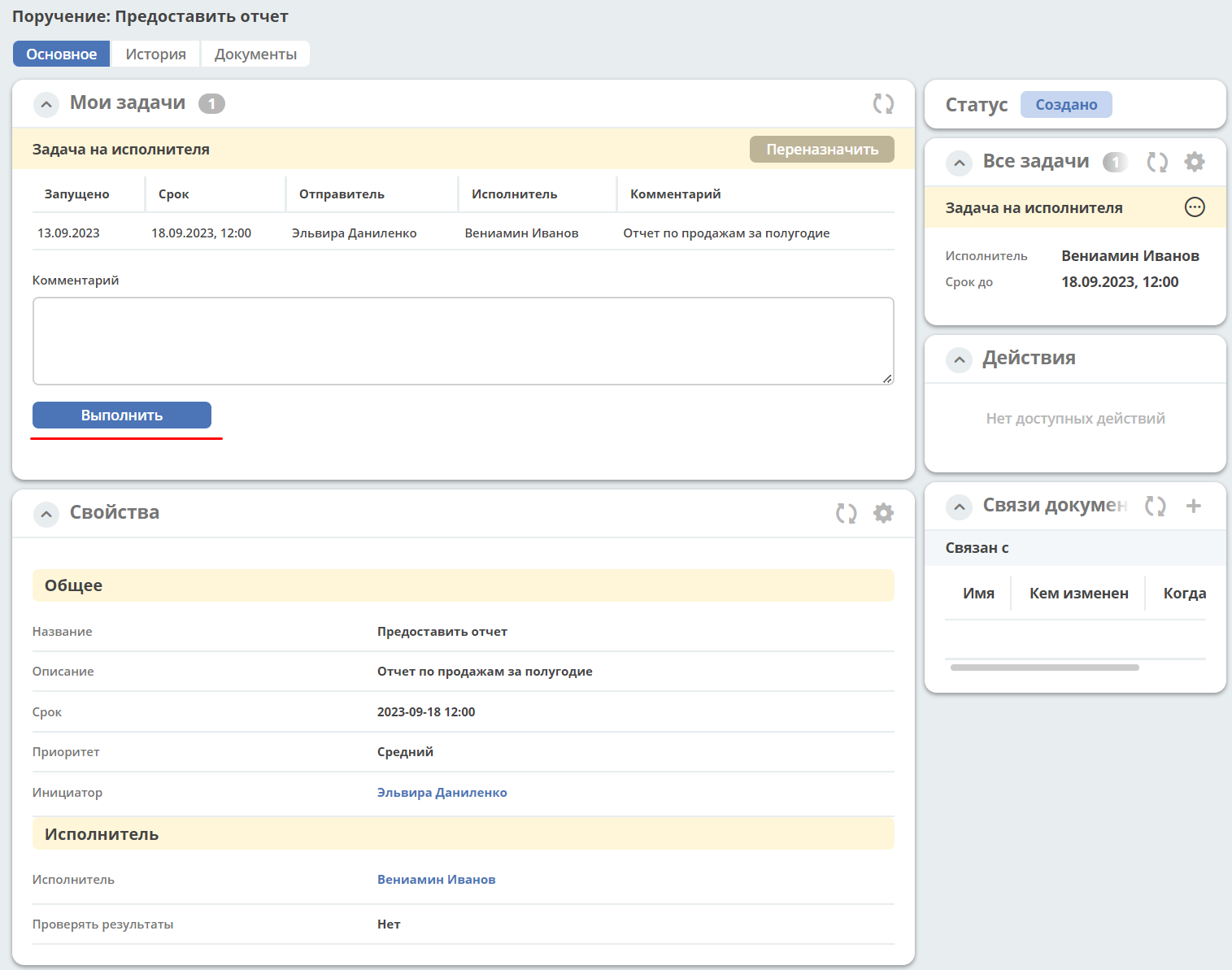
Task: Click sender cell Эльвира Даниленко in table
Action: point(354,233)
